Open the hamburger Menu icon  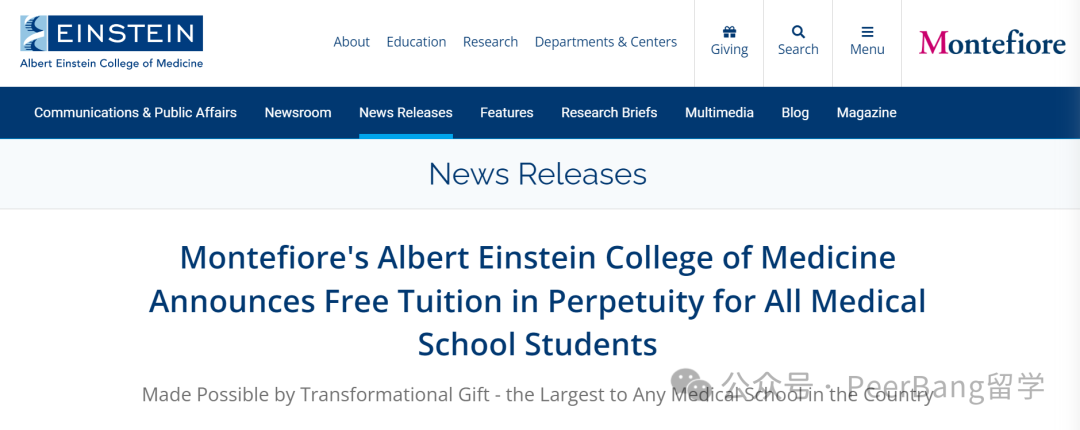coord(867,32)
